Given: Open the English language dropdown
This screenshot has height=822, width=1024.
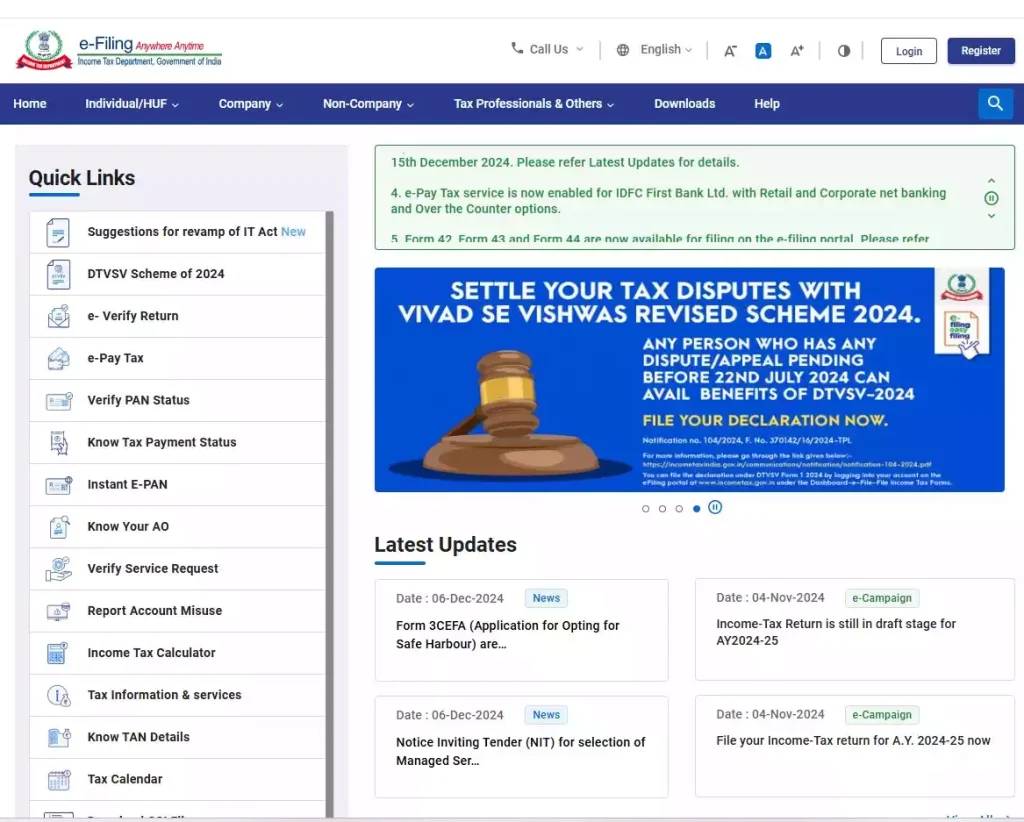Looking at the screenshot, I should 655,50.
